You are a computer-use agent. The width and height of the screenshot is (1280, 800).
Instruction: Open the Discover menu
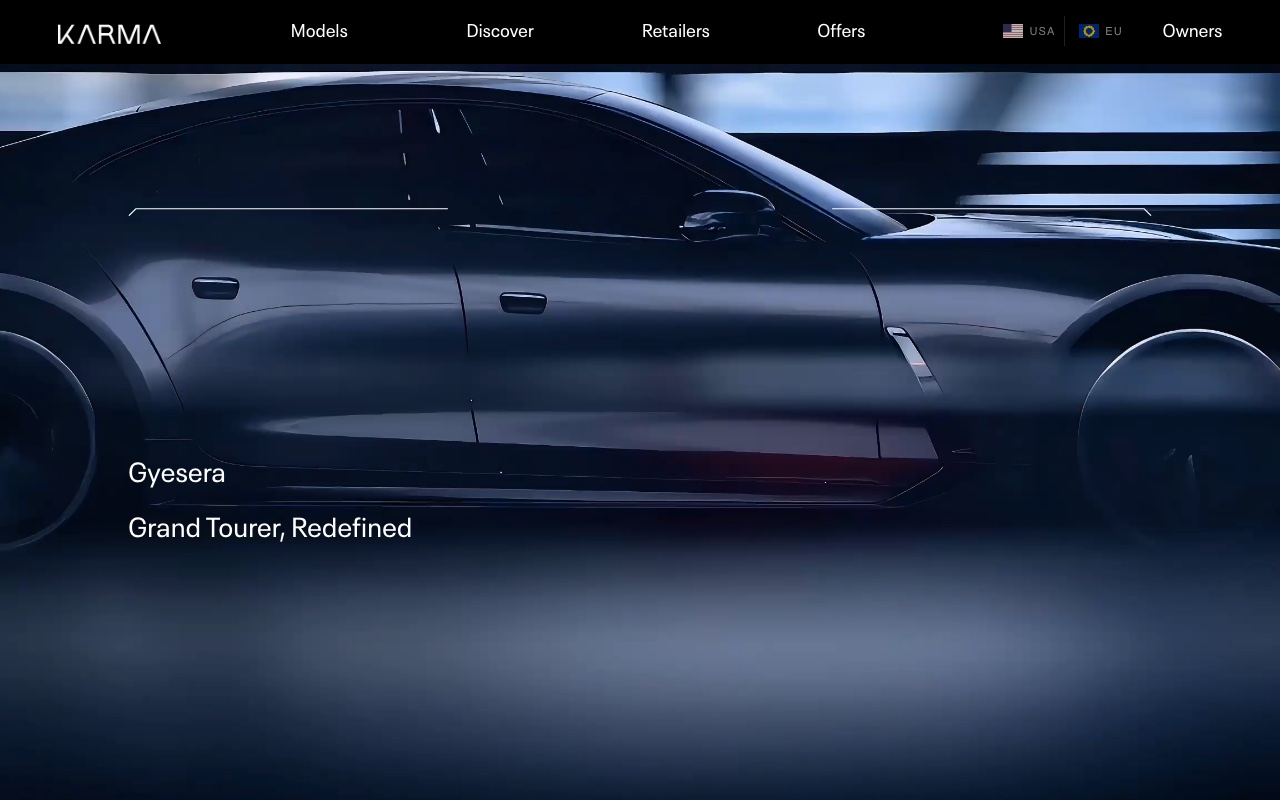pyautogui.click(x=500, y=31)
